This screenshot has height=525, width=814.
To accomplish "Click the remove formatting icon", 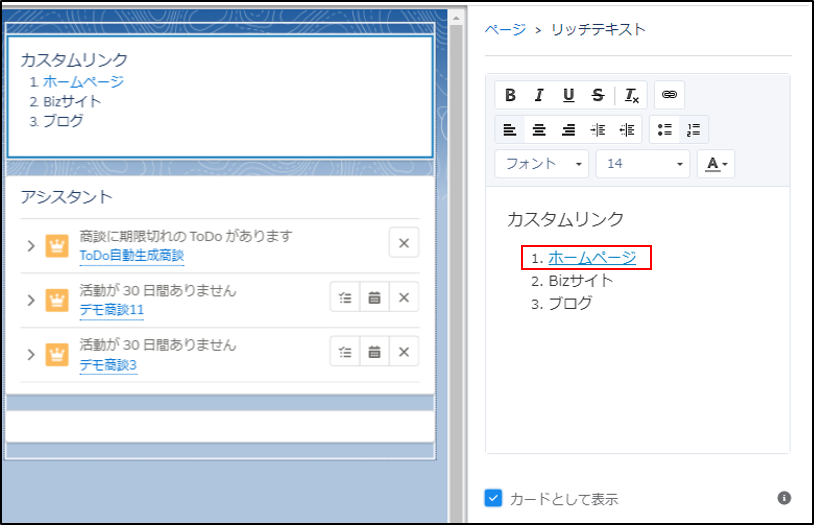I will (x=631, y=95).
